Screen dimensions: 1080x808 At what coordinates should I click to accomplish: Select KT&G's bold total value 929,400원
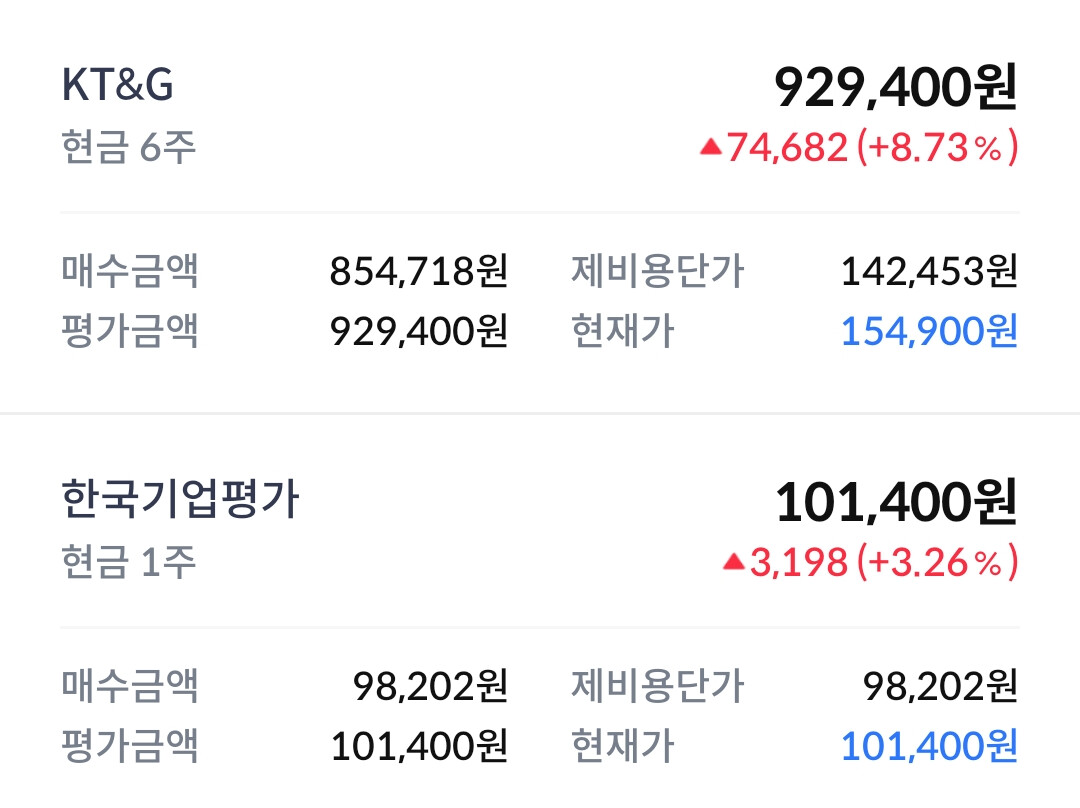click(895, 89)
